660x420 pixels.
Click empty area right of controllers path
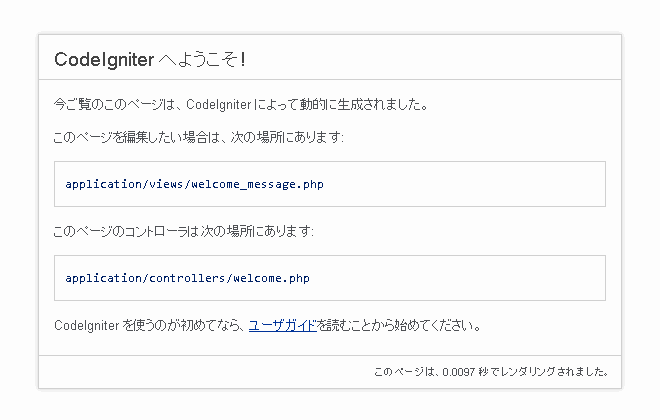click(x=457, y=278)
